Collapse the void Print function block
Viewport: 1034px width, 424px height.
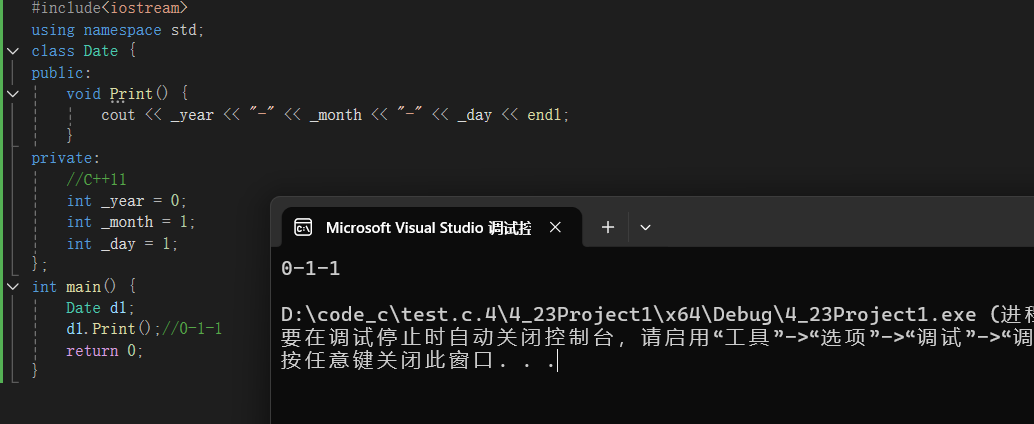(13, 94)
